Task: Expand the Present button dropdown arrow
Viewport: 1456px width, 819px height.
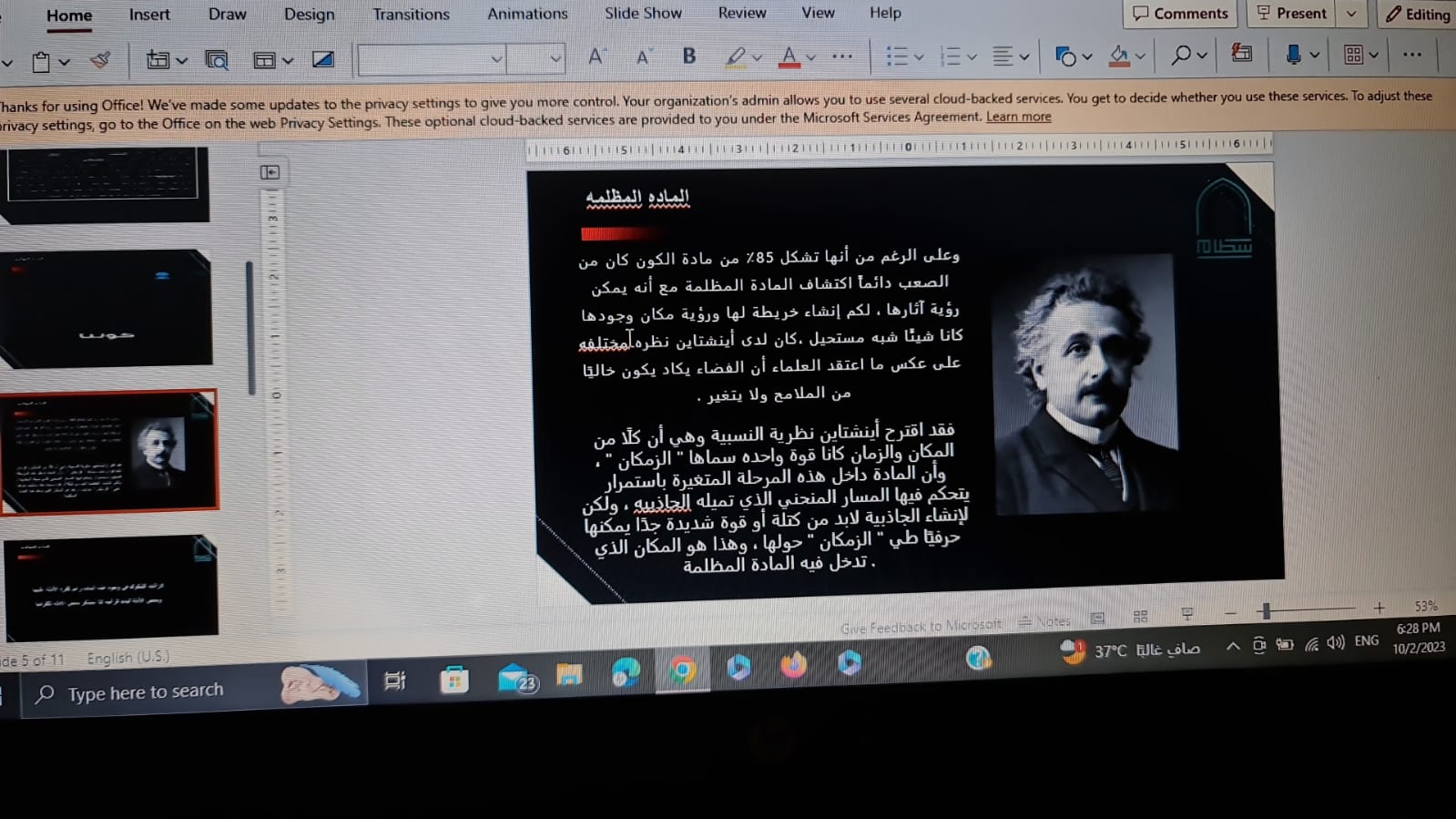Action: click(x=1351, y=14)
